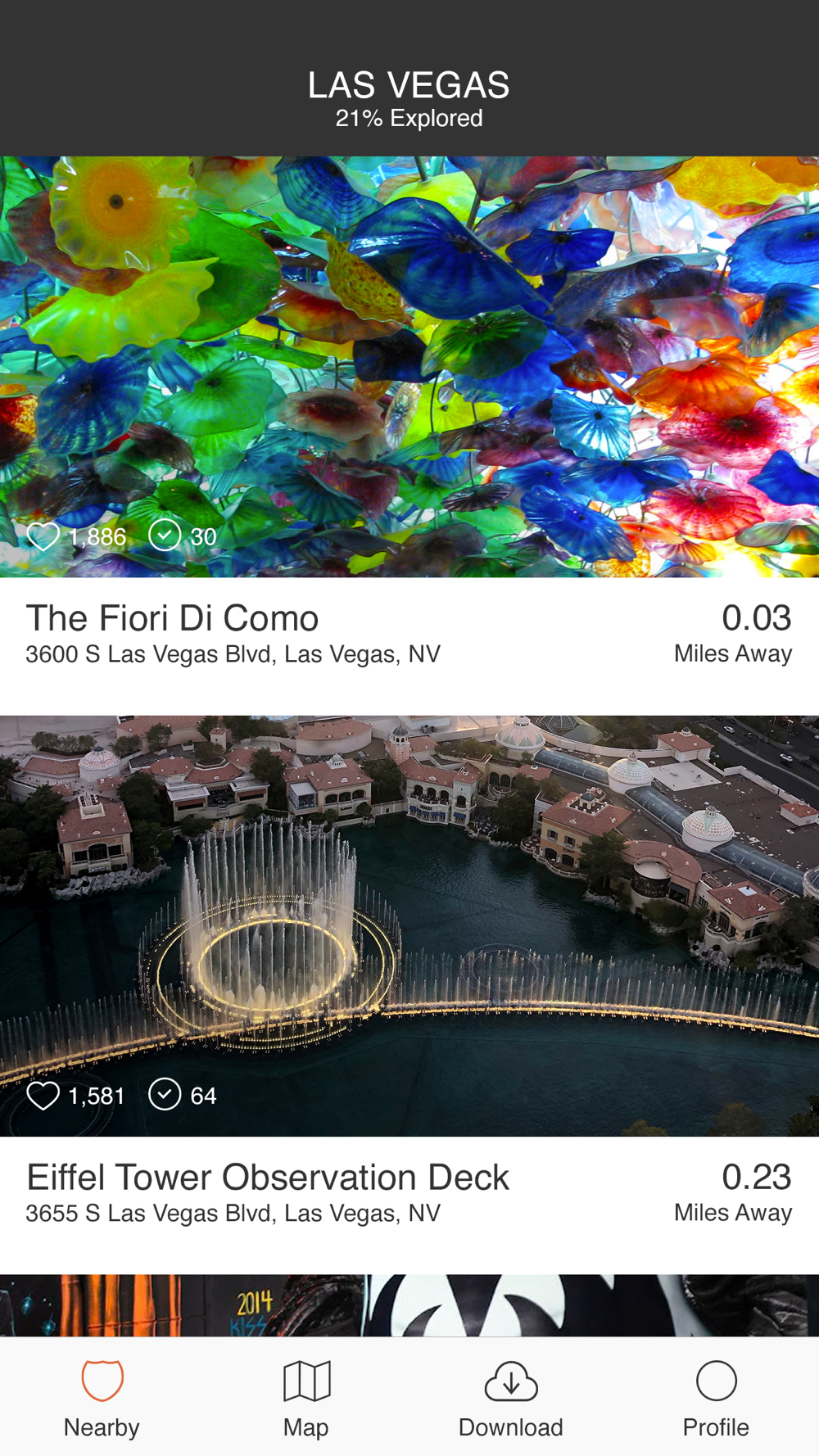
Task: Tap the 1,886 likes count
Action: pyautogui.click(x=97, y=537)
